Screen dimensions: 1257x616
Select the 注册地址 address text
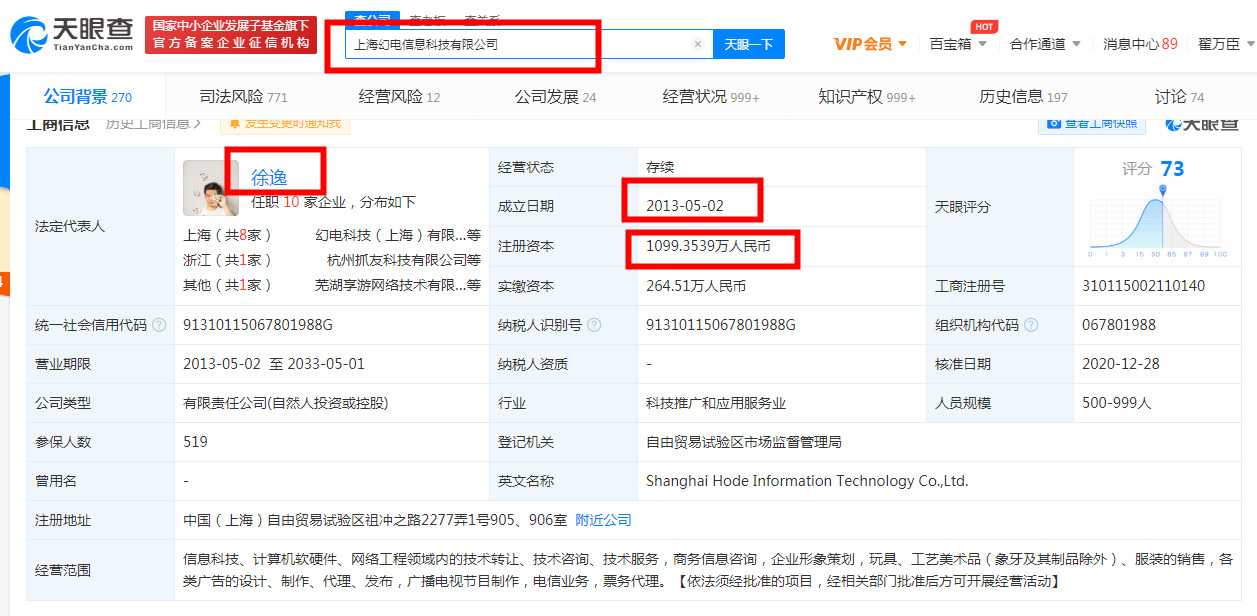tap(375, 520)
